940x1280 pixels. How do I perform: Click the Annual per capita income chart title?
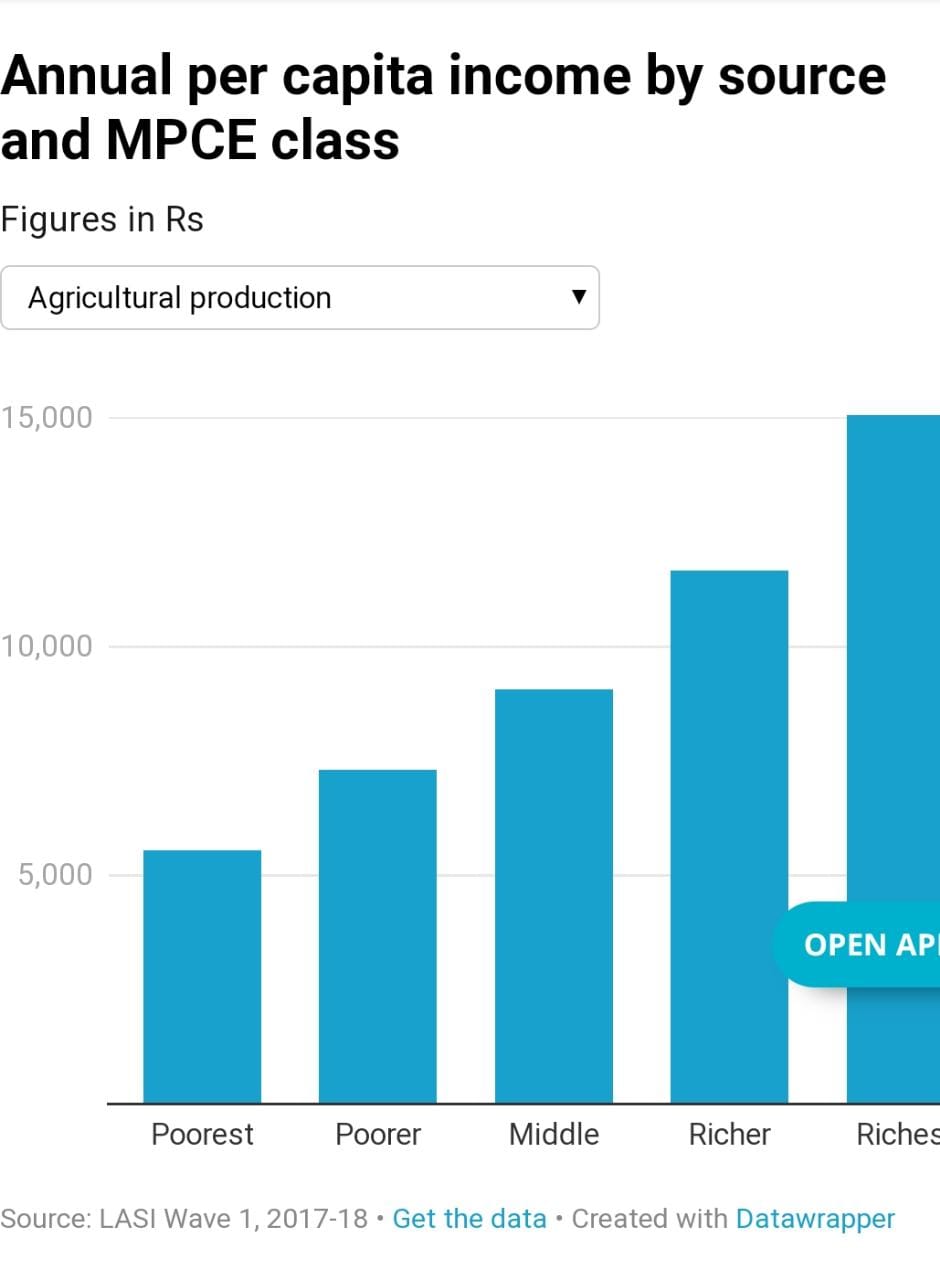(x=442, y=108)
